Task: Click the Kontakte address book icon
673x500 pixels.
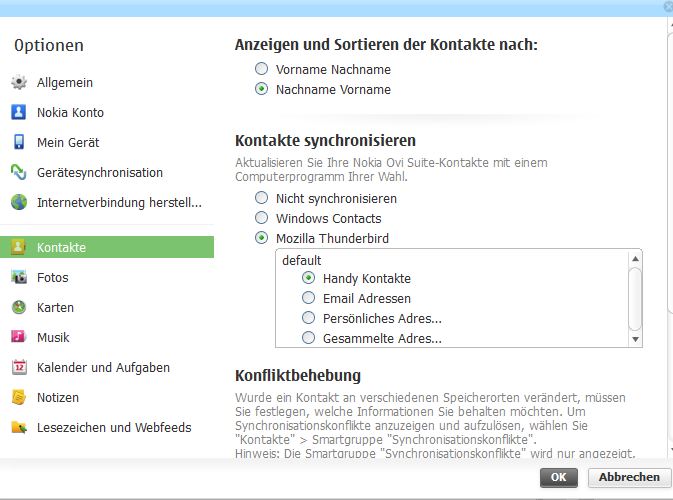Action: click(18, 247)
